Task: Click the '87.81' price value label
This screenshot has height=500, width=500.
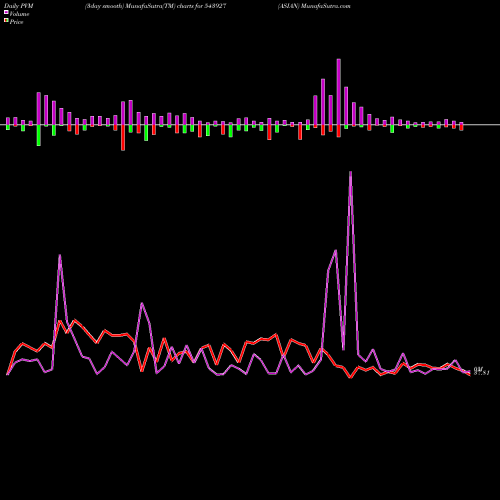Action: point(481,373)
